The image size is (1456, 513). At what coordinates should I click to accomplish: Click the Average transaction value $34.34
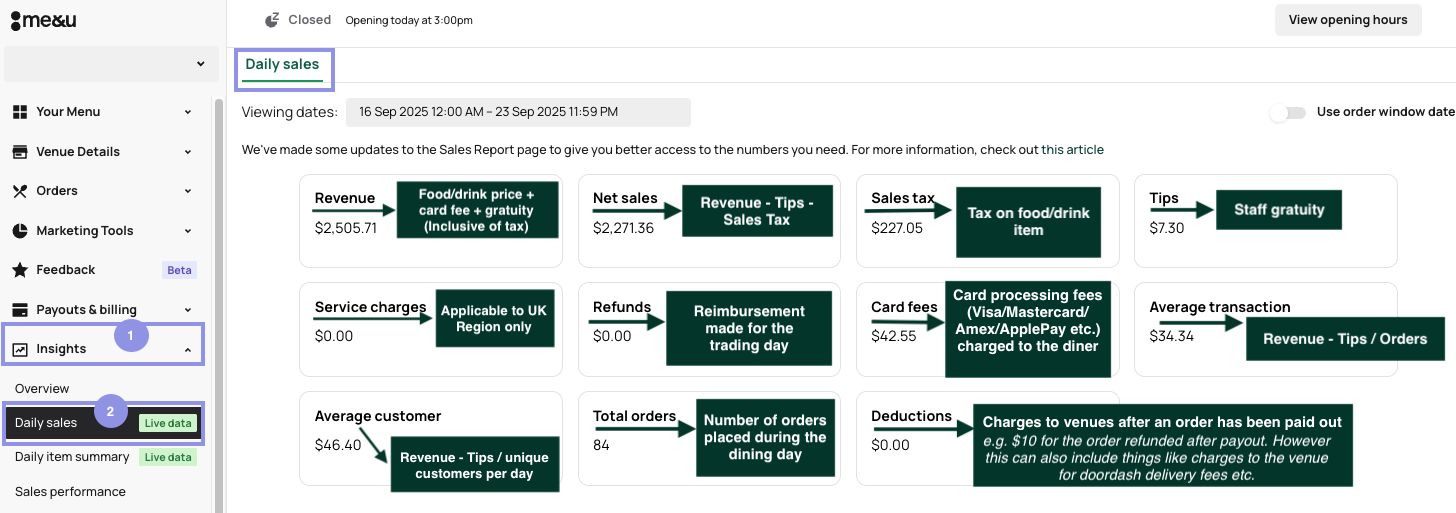click(x=1172, y=336)
